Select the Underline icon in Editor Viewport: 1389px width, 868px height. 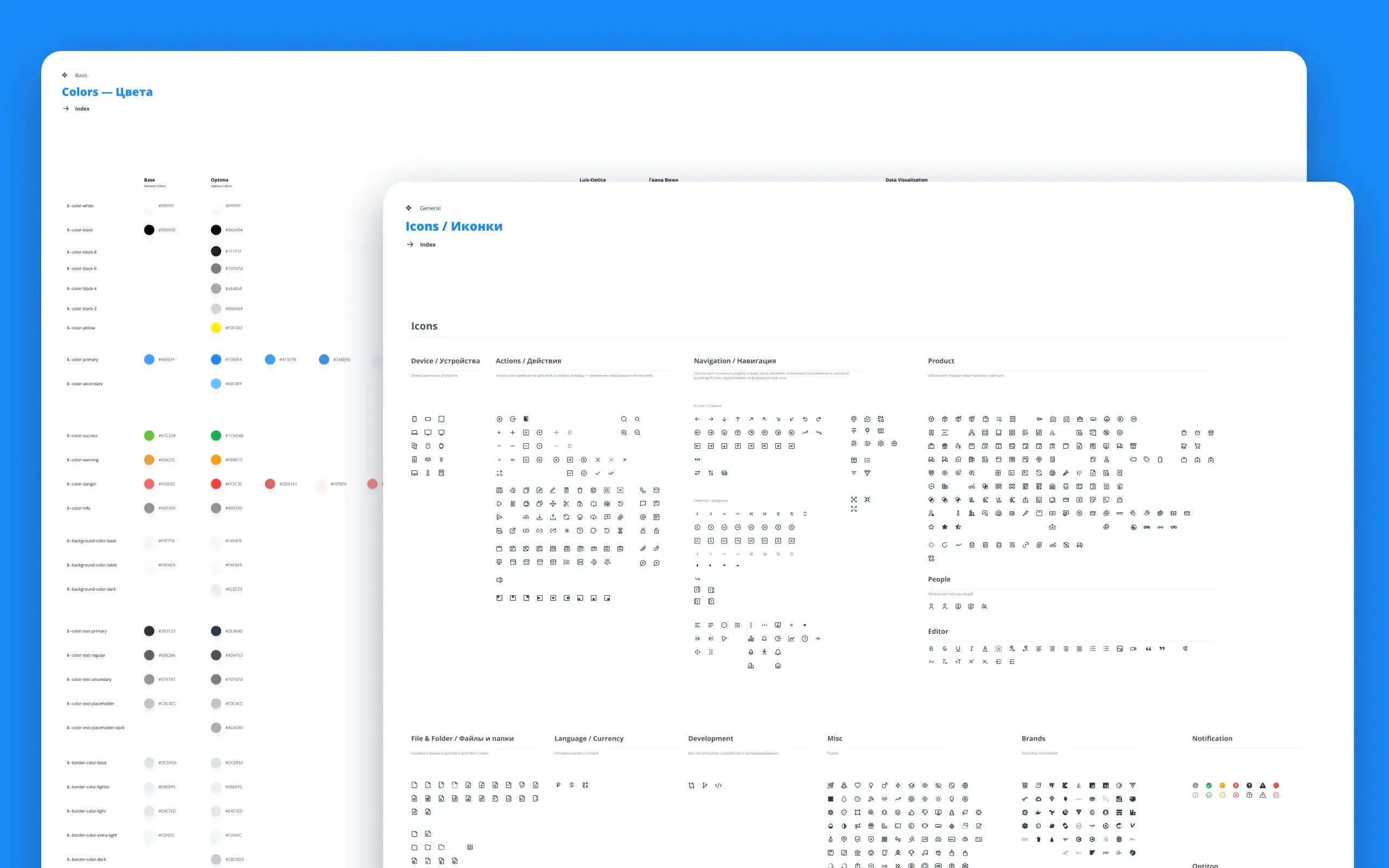(958, 649)
